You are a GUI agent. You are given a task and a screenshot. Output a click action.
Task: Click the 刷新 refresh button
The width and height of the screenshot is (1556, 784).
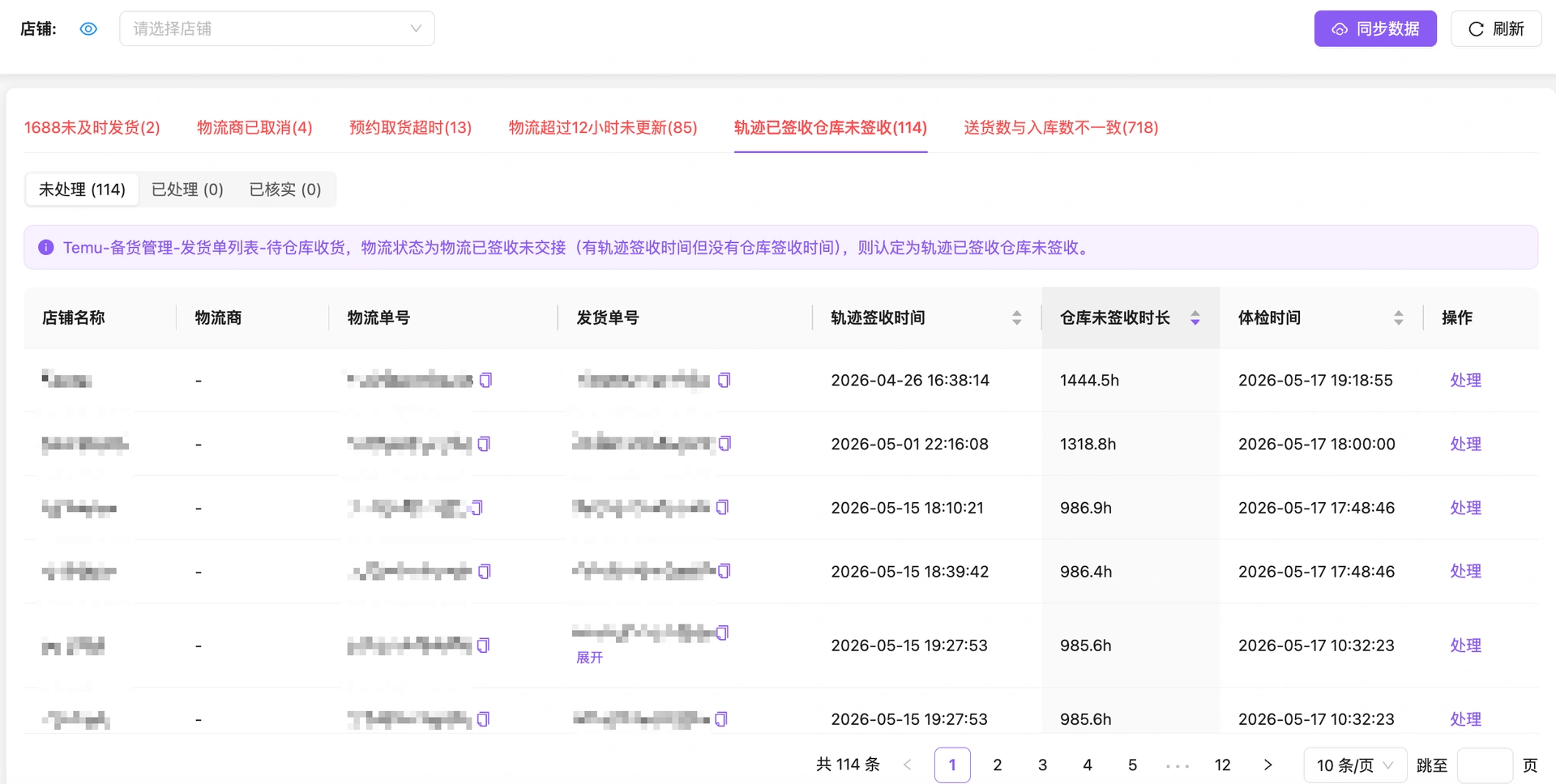pos(1496,29)
